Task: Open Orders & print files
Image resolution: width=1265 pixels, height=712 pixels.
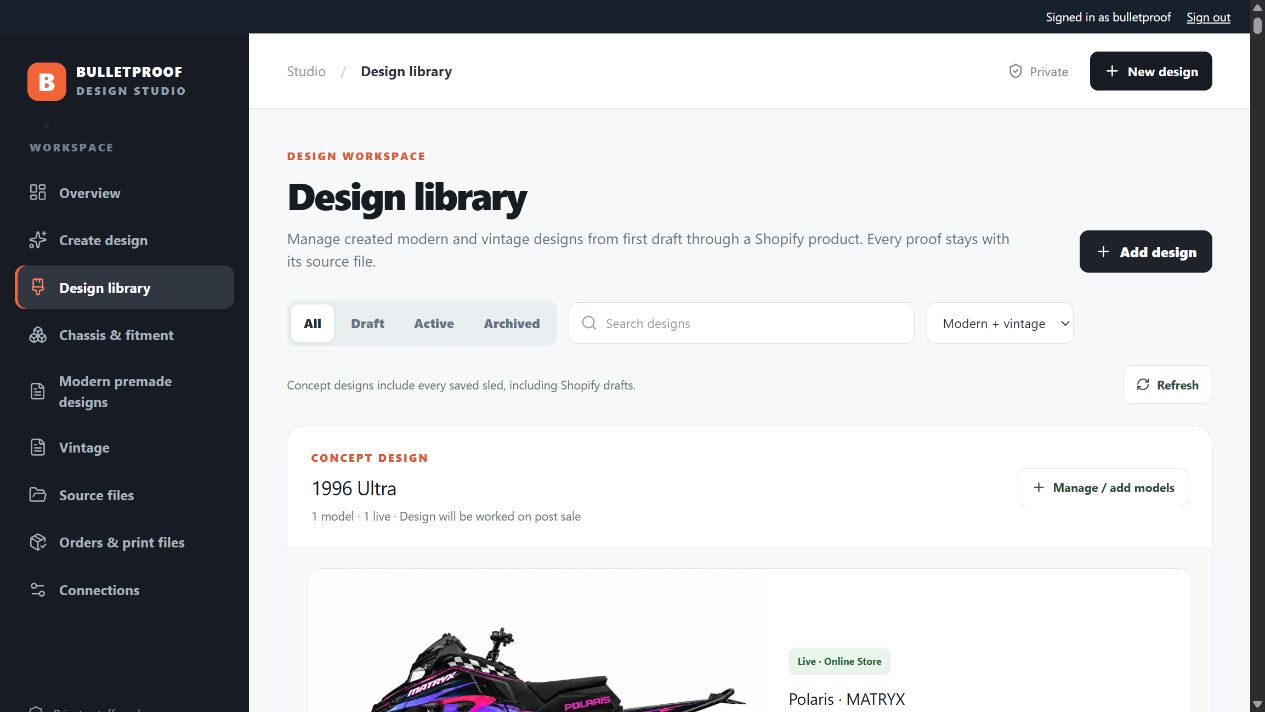Action: [x=125, y=543]
